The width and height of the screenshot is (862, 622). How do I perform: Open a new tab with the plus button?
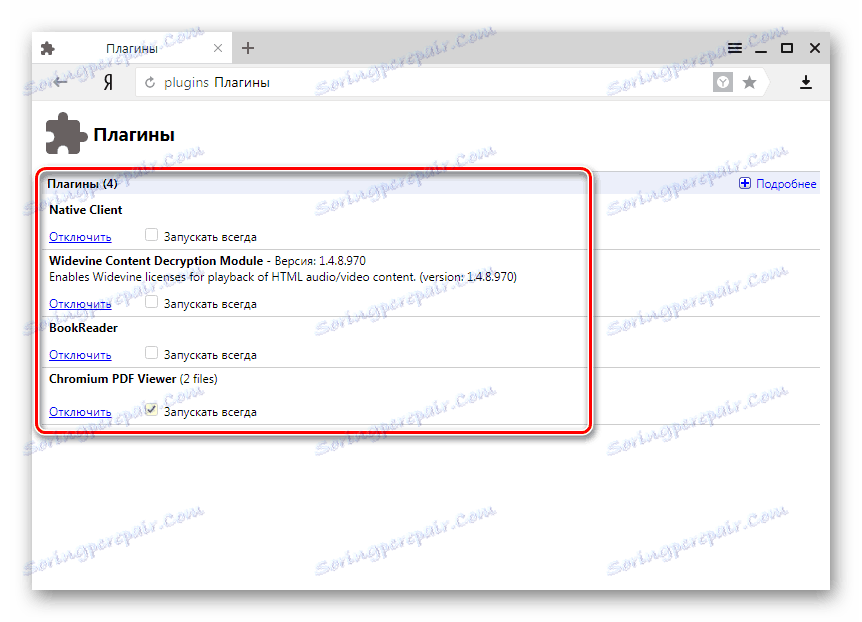tap(248, 48)
